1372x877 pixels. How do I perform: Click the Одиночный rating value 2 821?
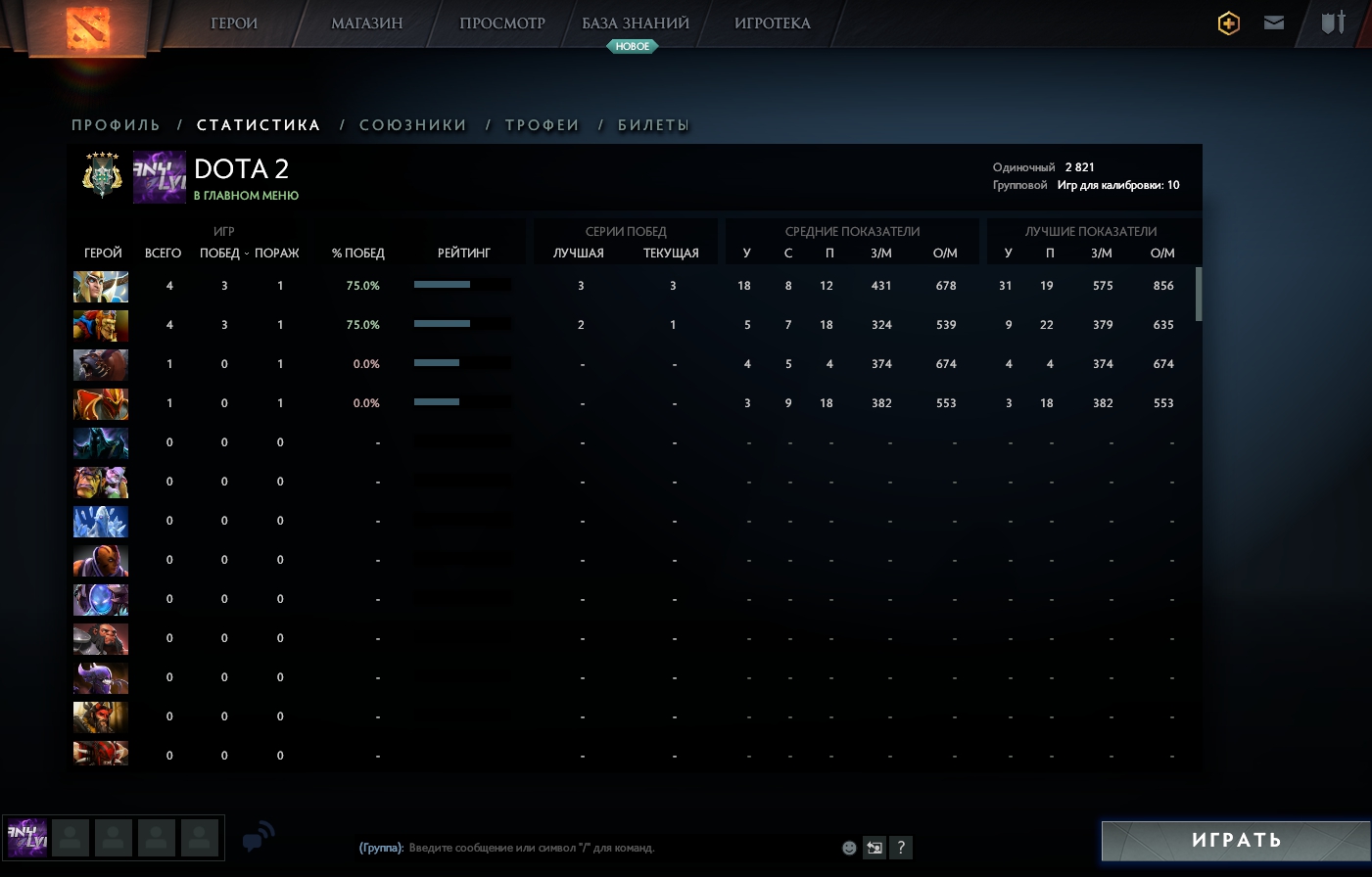(x=1080, y=167)
